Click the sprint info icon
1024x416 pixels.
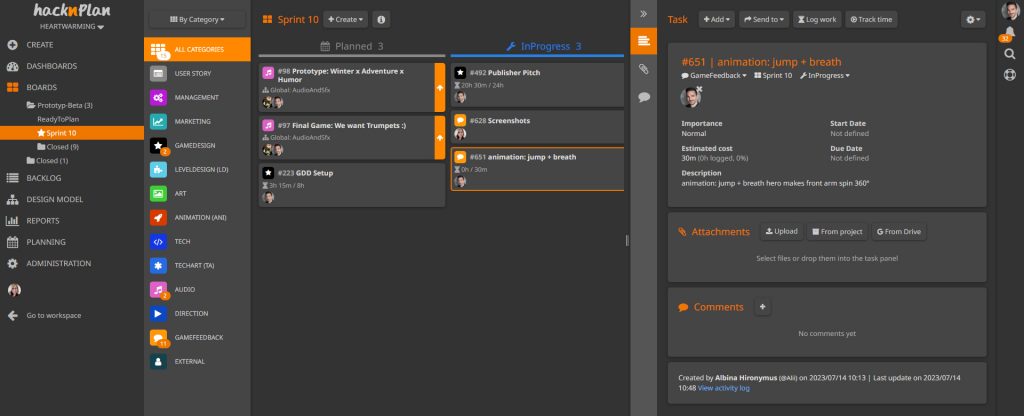[x=381, y=19]
